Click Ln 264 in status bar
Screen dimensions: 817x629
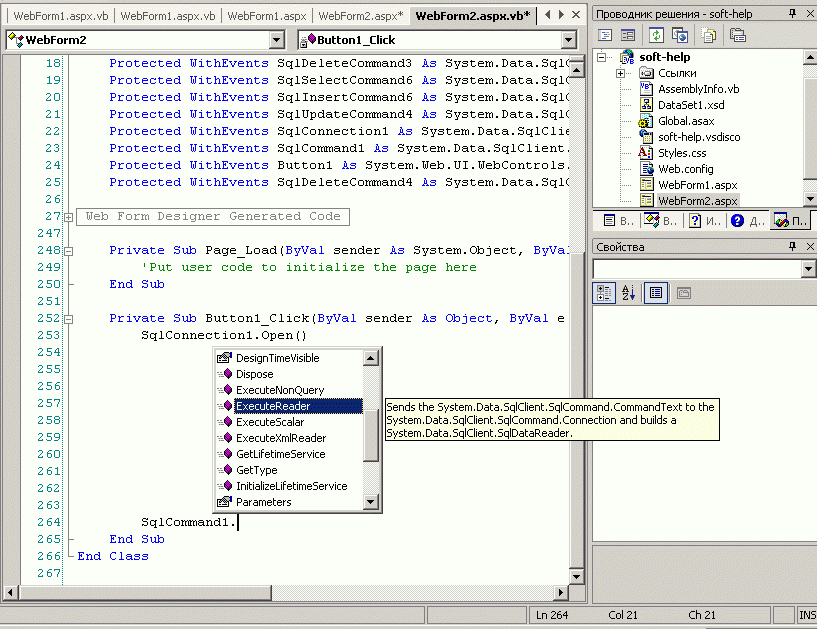coord(552,615)
